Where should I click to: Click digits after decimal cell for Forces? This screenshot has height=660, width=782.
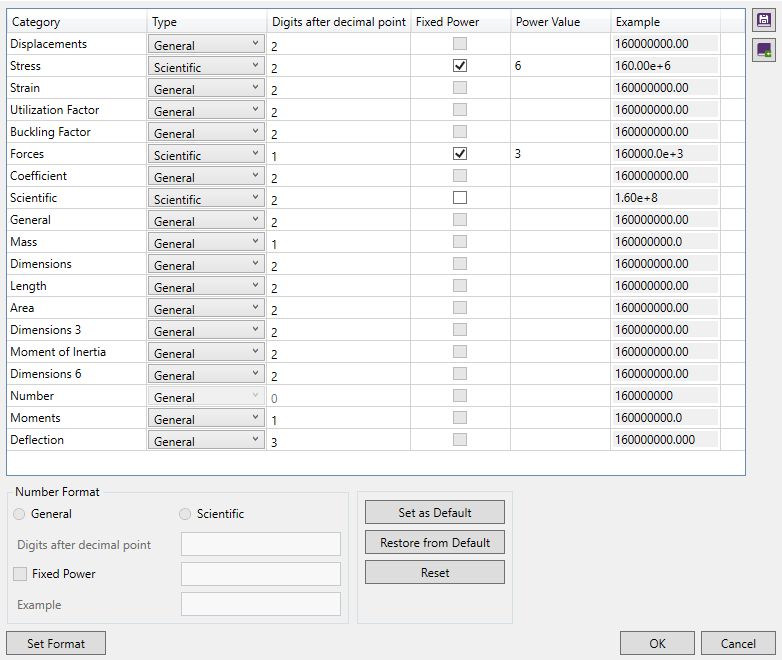pos(338,155)
